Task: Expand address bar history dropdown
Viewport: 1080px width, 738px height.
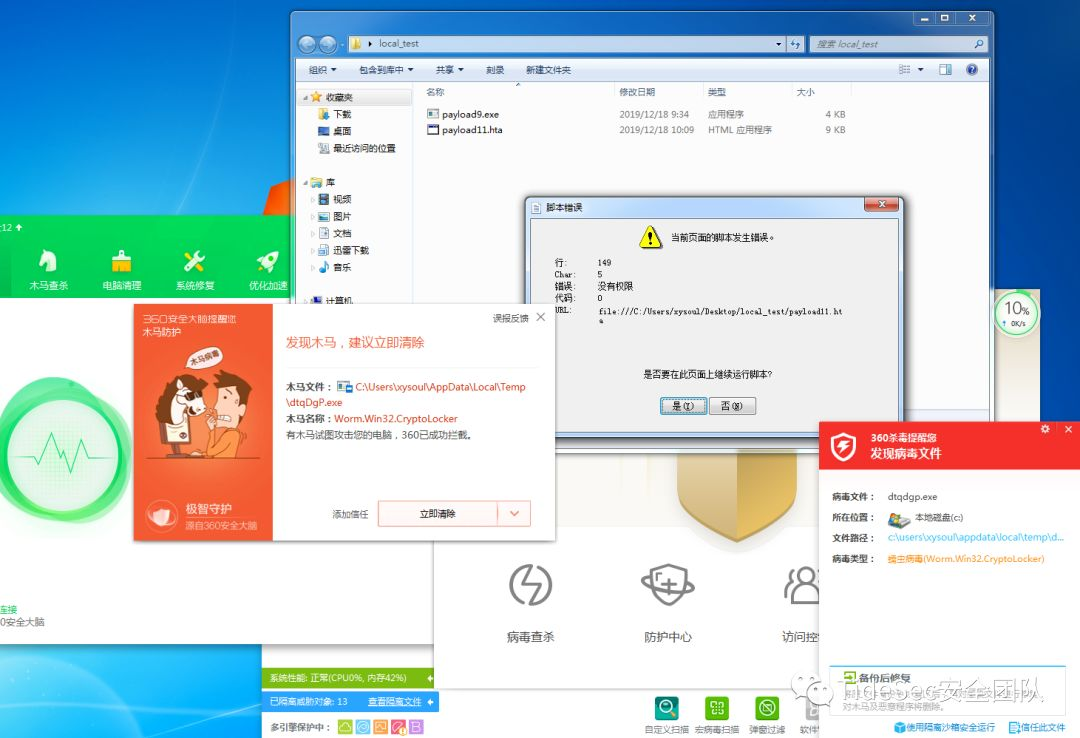Action: click(x=779, y=43)
